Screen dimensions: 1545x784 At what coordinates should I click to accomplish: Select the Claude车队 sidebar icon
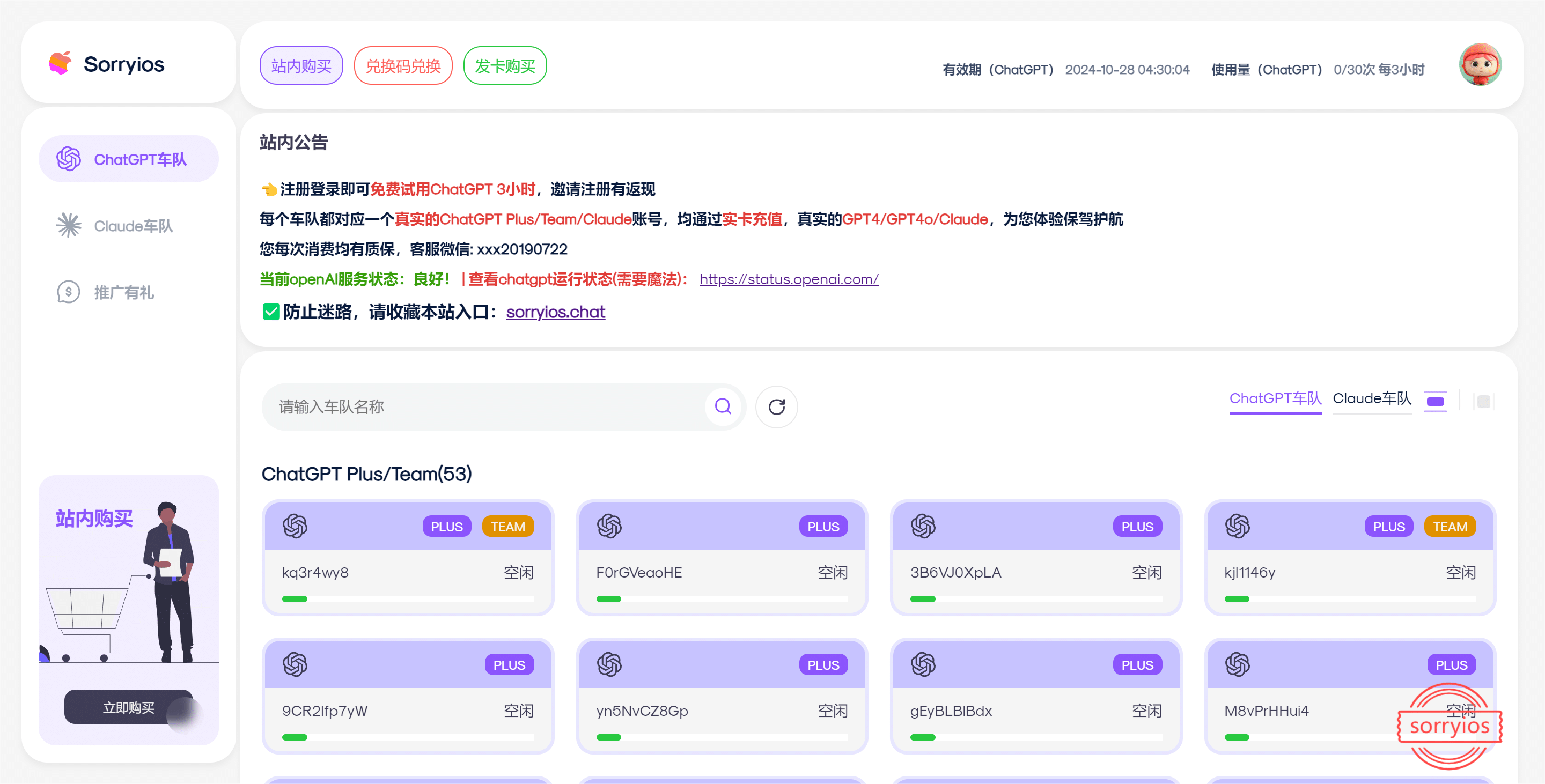68,226
